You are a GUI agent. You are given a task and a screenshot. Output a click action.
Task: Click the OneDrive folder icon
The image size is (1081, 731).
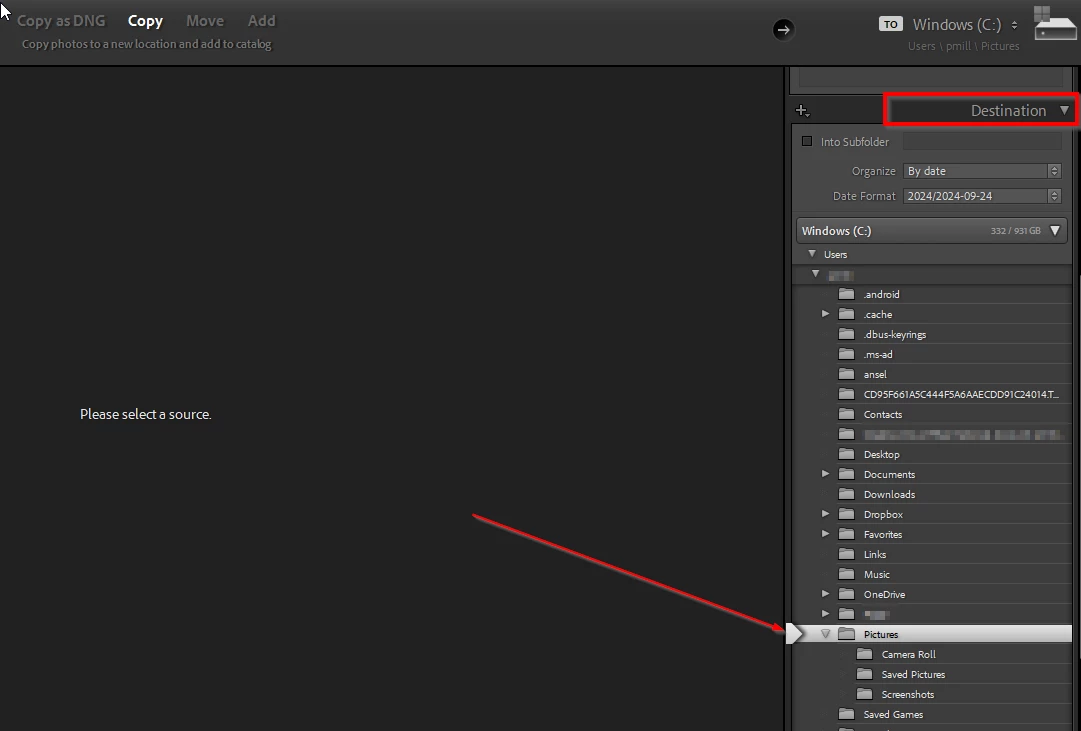click(x=847, y=594)
